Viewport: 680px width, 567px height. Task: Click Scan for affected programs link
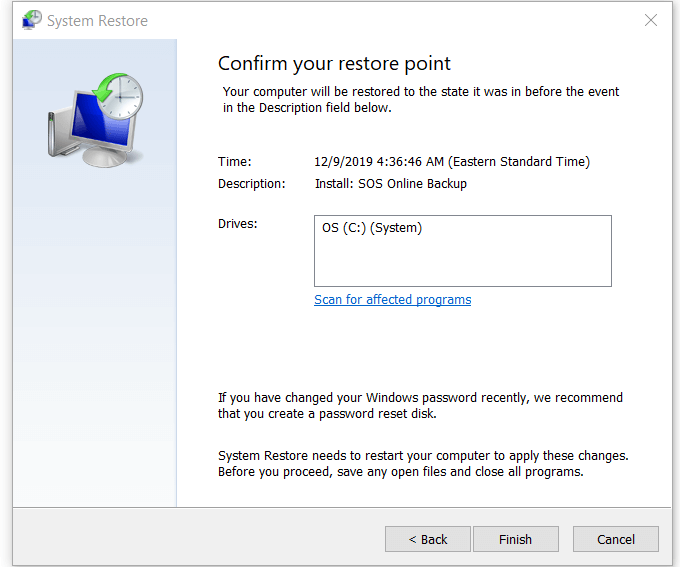pos(392,300)
